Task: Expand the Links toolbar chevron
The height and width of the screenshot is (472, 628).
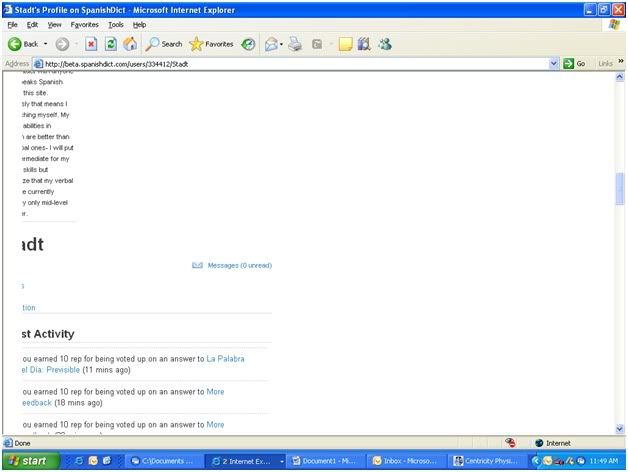Action: 622,64
